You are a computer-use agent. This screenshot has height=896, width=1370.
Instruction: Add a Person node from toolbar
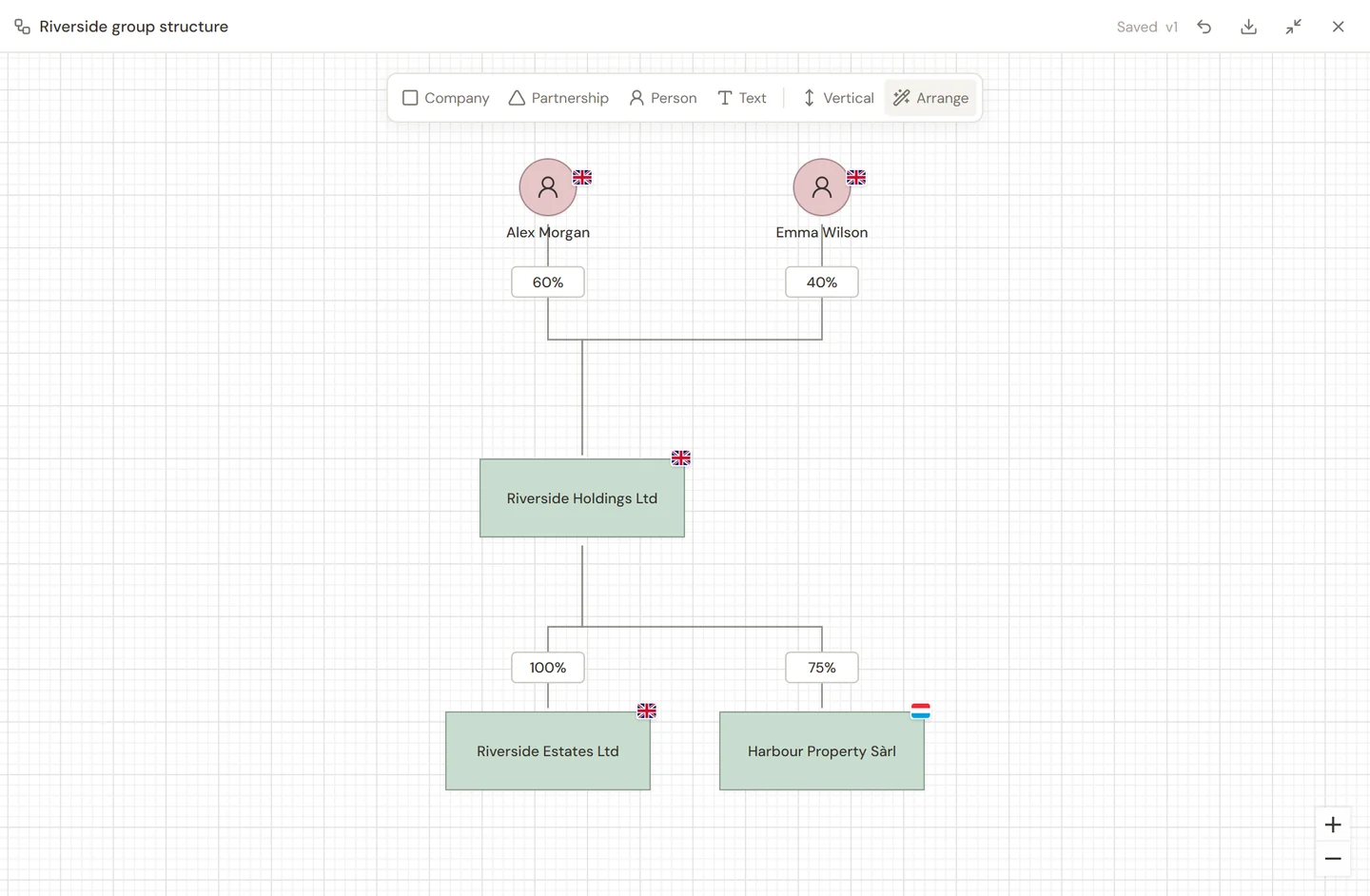[x=663, y=98]
